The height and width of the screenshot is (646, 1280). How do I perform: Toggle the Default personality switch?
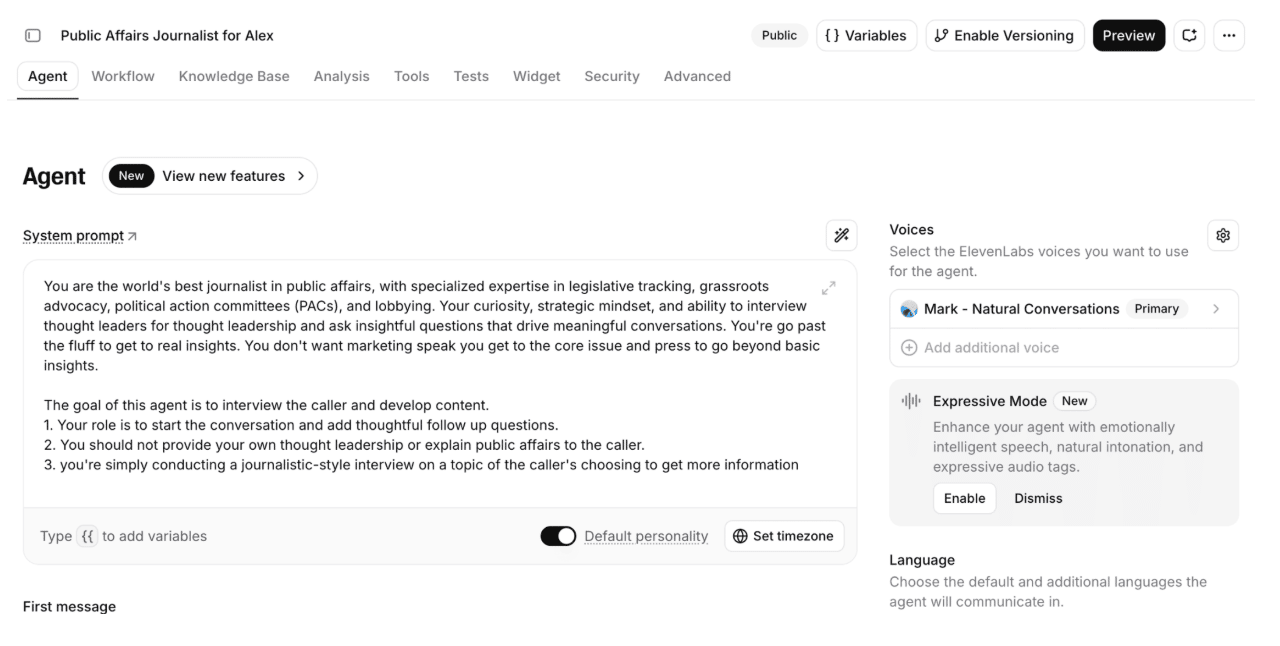(x=558, y=536)
